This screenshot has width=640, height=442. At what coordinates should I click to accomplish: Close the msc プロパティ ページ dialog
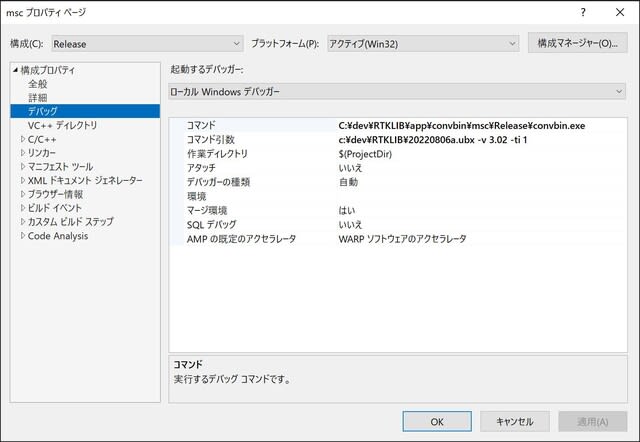tap(620, 12)
